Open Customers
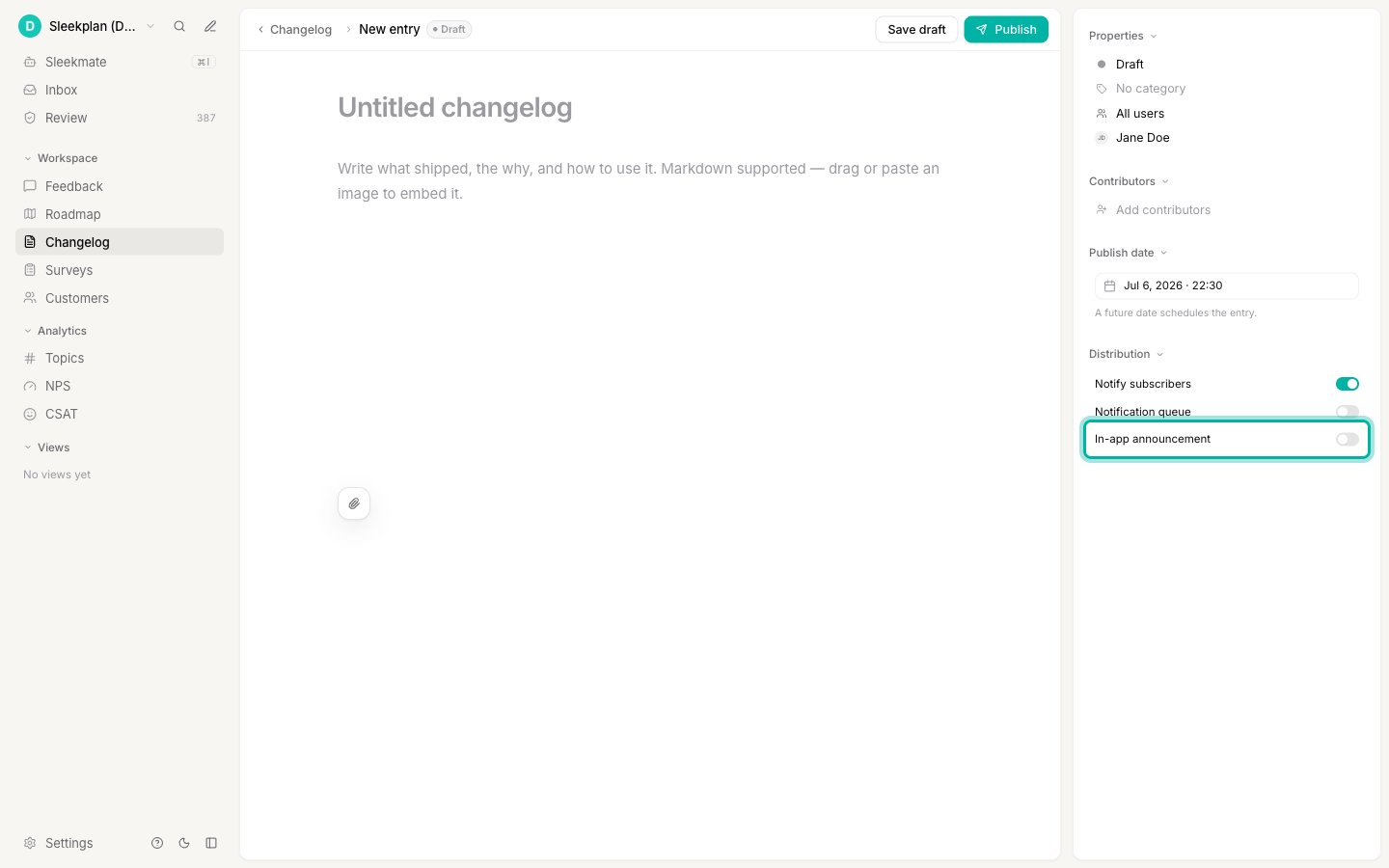Viewport: 1389px width, 868px height. (x=120, y=298)
